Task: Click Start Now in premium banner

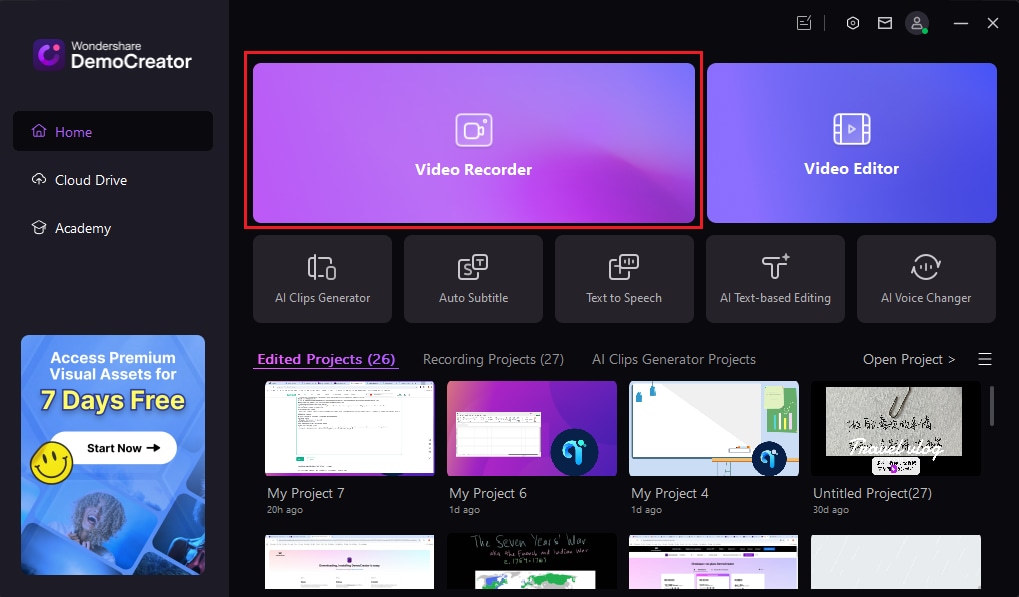Action: [x=114, y=448]
